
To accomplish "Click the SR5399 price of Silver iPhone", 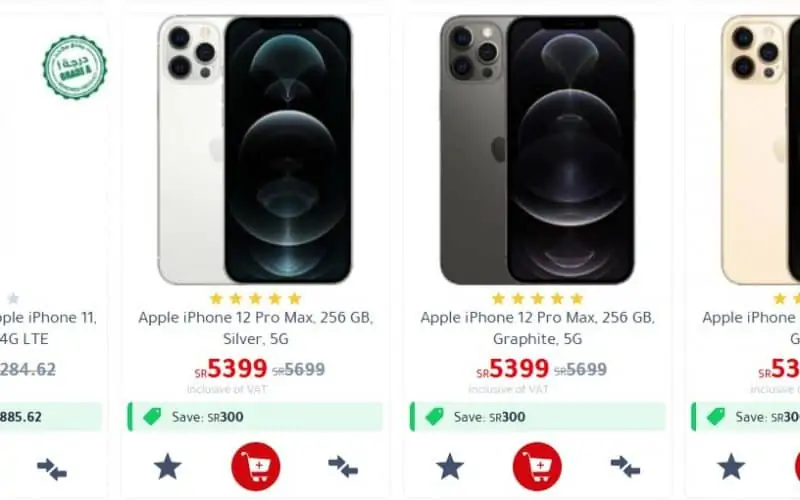I will [231, 368].
